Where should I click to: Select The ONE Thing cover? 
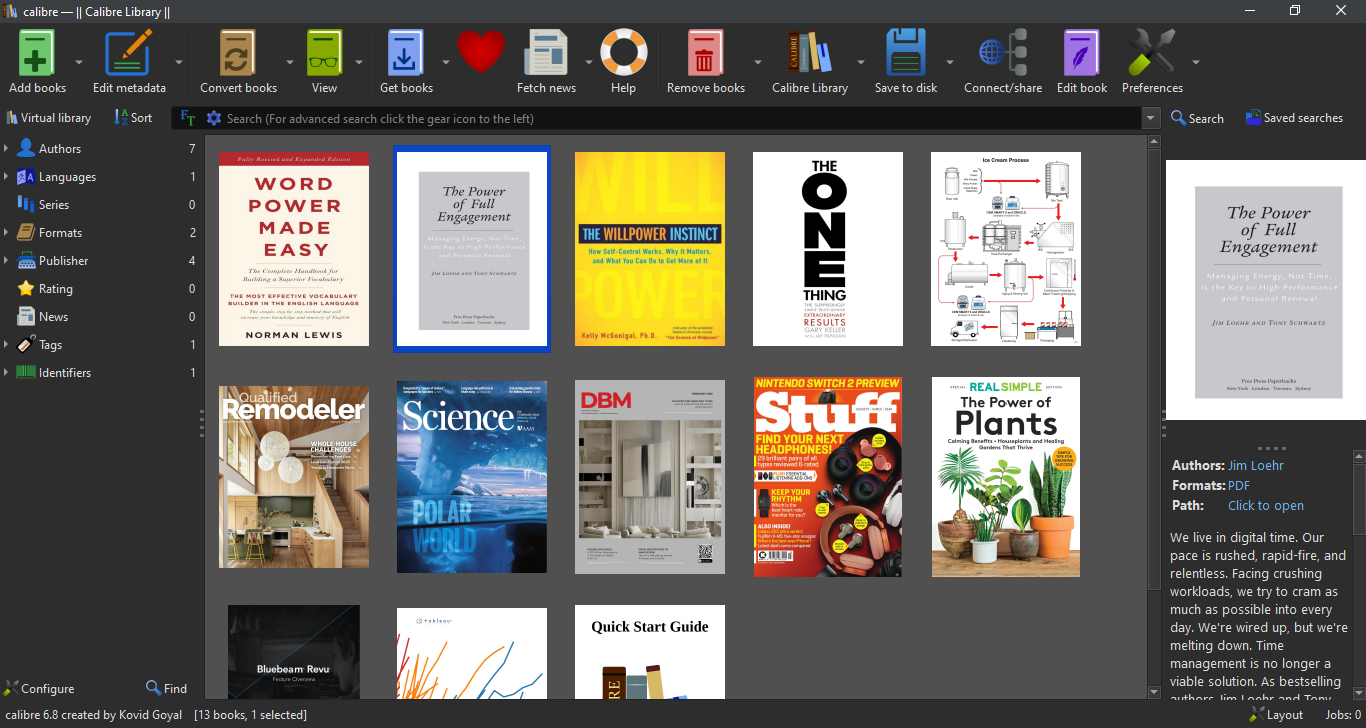point(828,249)
